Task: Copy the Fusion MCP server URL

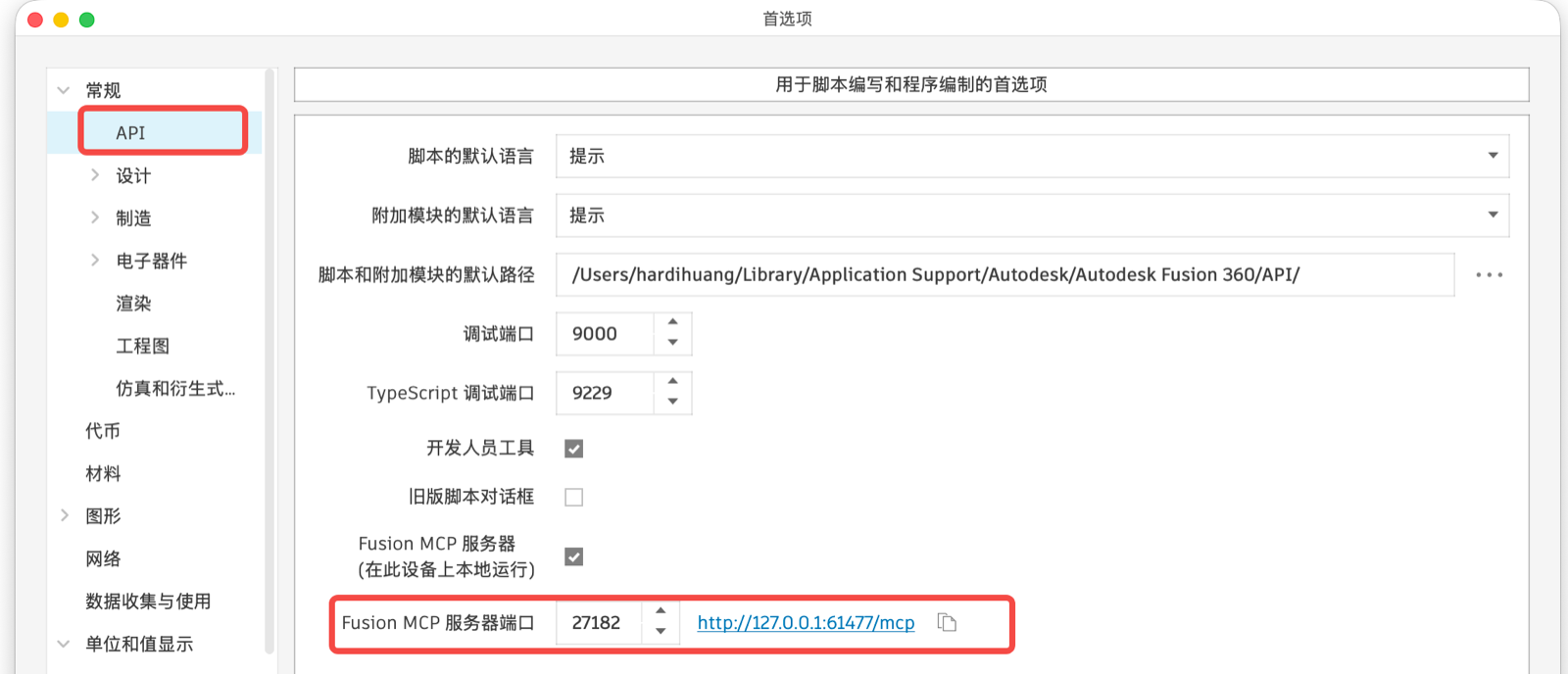Action: 947,622
